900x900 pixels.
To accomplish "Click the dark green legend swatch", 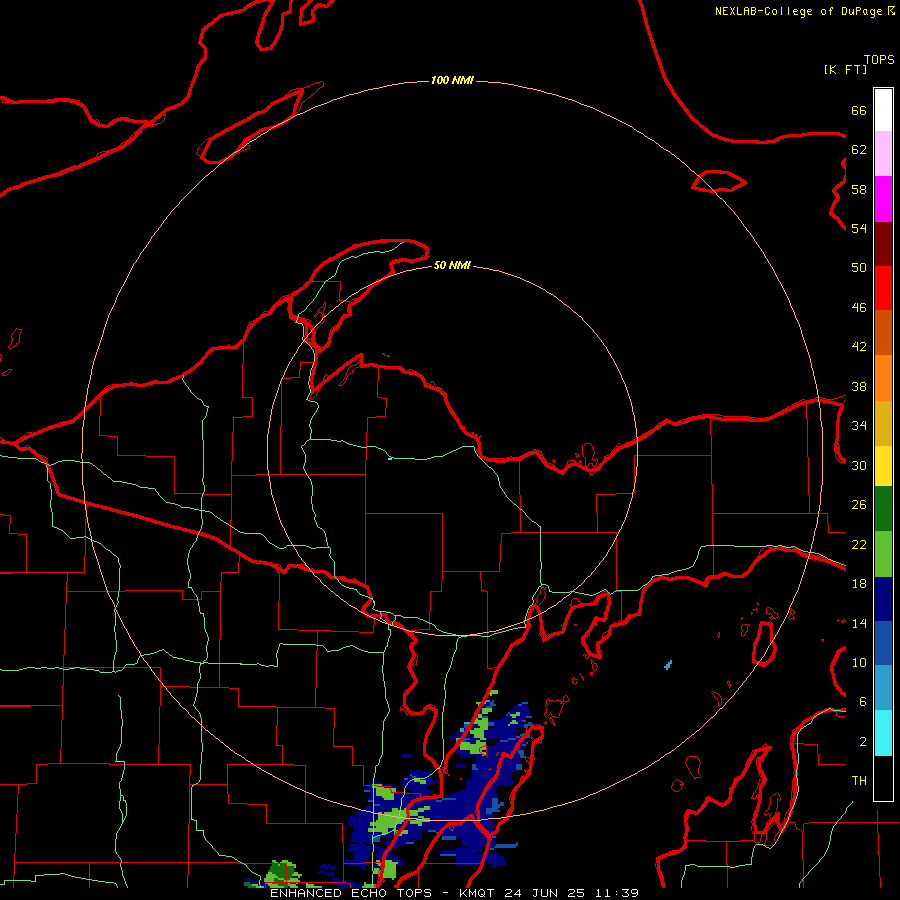I will [x=883, y=509].
